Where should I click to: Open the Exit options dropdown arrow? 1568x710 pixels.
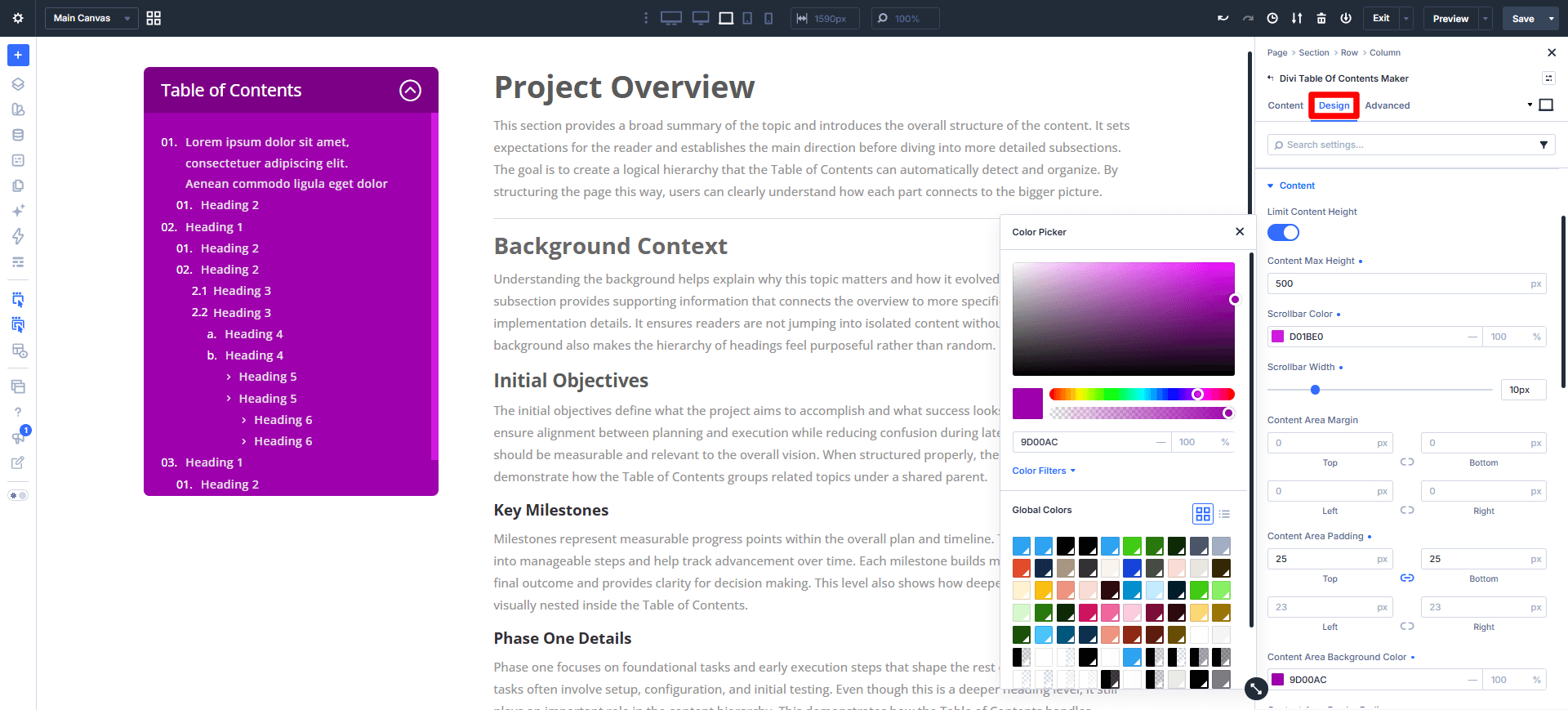click(1406, 18)
